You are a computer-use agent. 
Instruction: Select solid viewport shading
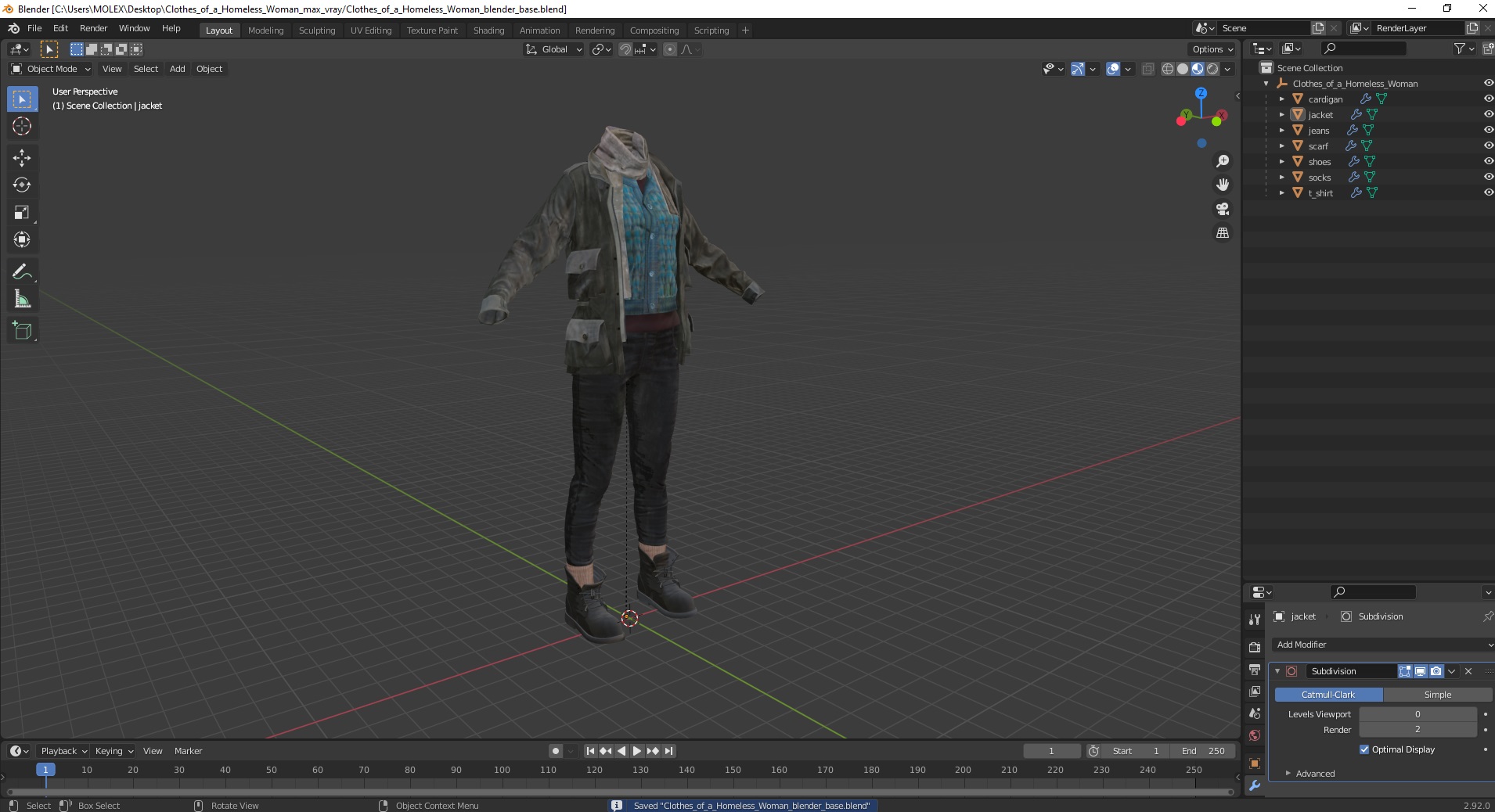pos(1183,69)
